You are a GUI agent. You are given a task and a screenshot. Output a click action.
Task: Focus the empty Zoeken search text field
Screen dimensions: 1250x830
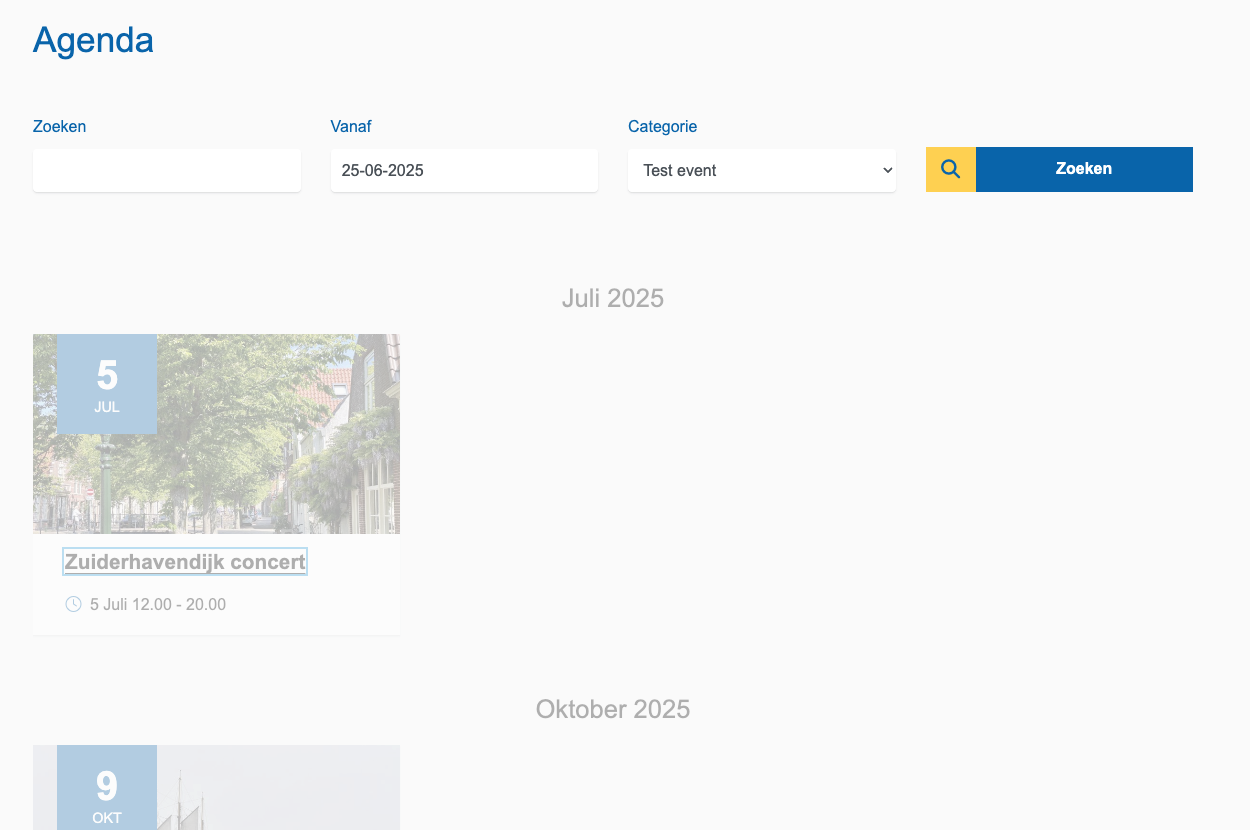167,170
